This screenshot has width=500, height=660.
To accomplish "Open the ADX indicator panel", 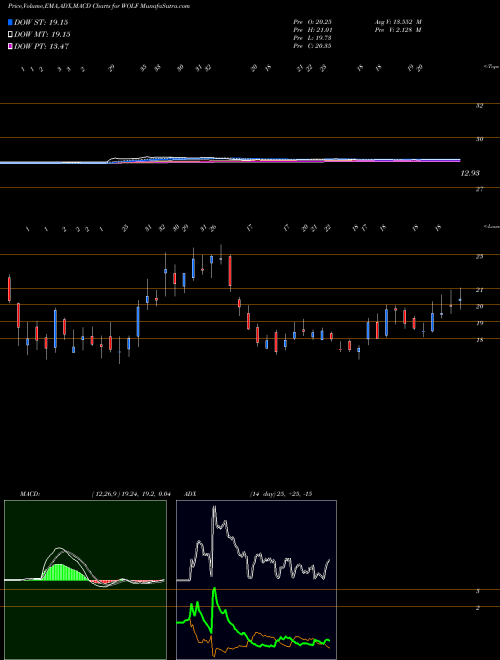I will tap(256, 580).
